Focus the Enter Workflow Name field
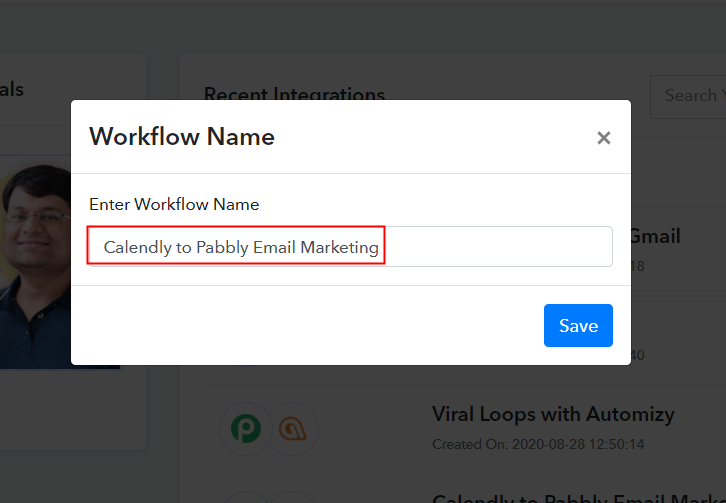Image resolution: width=726 pixels, height=503 pixels. pyautogui.click(x=350, y=247)
